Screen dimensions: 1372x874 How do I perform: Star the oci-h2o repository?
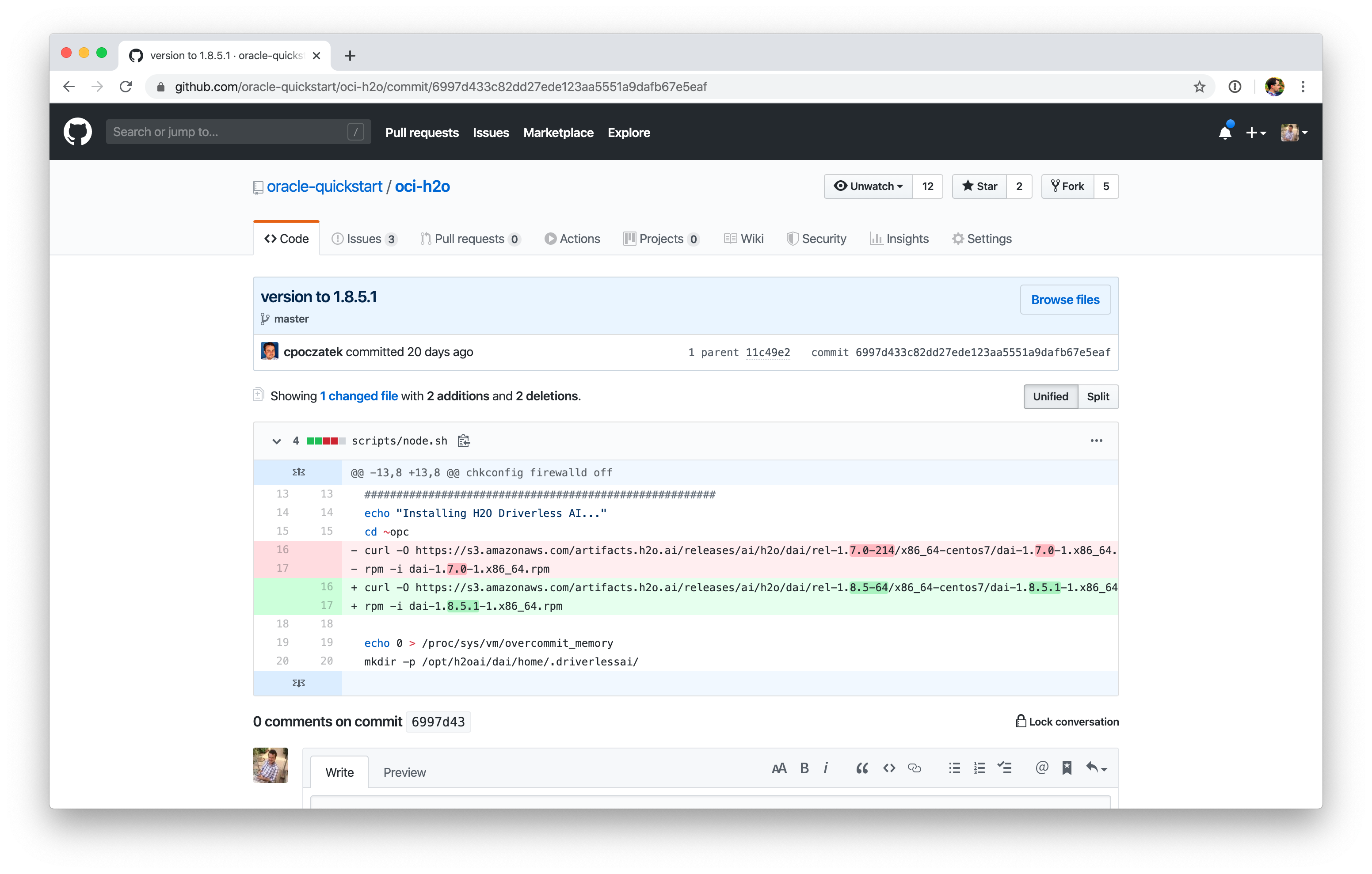pos(979,186)
